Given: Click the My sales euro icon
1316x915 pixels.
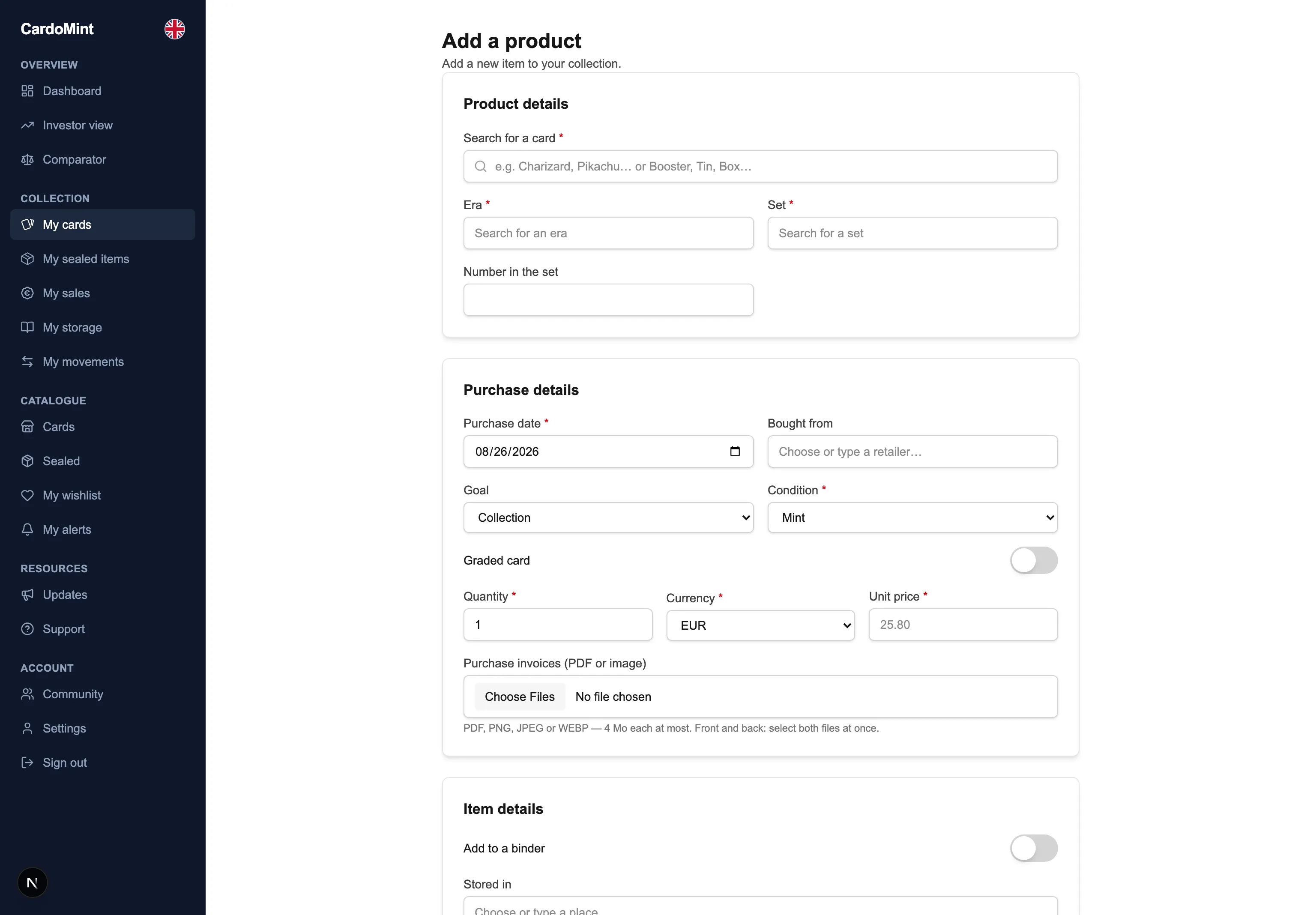Looking at the screenshot, I should [27, 293].
